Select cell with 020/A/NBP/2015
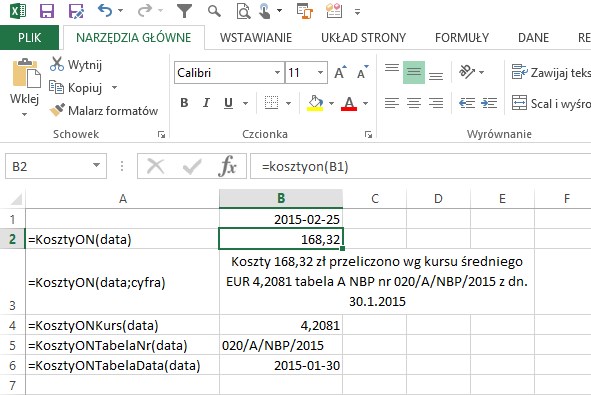Viewport: 591px width, 395px height. click(x=281, y=345)
